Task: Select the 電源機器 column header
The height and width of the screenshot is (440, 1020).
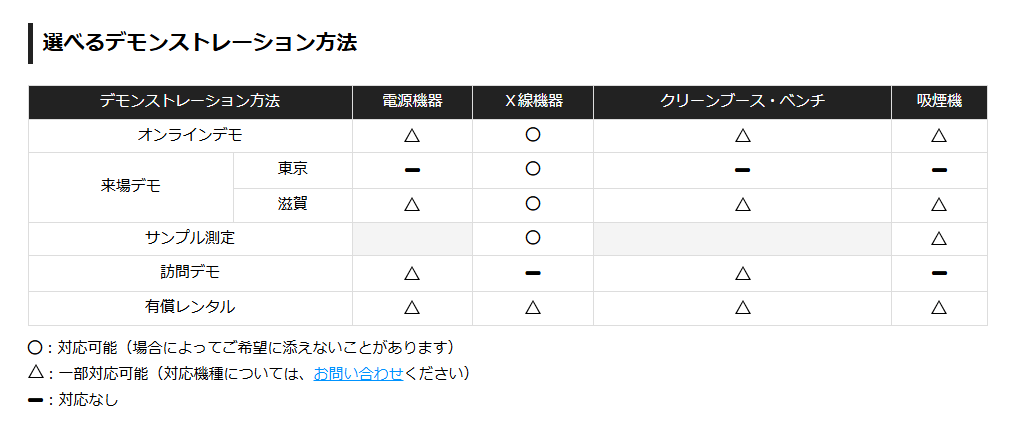Action: tap(412, 102)
